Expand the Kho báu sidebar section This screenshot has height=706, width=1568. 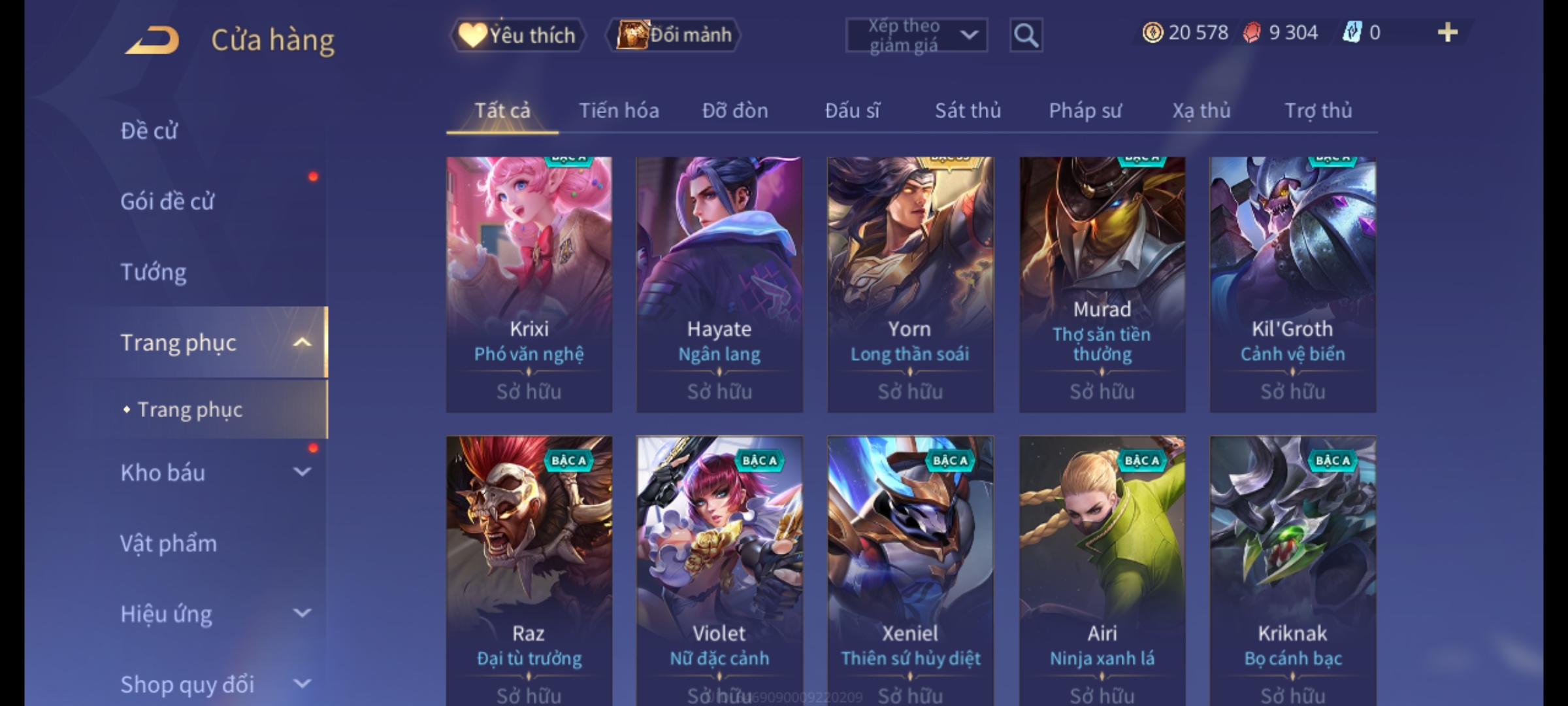(302, 472)
